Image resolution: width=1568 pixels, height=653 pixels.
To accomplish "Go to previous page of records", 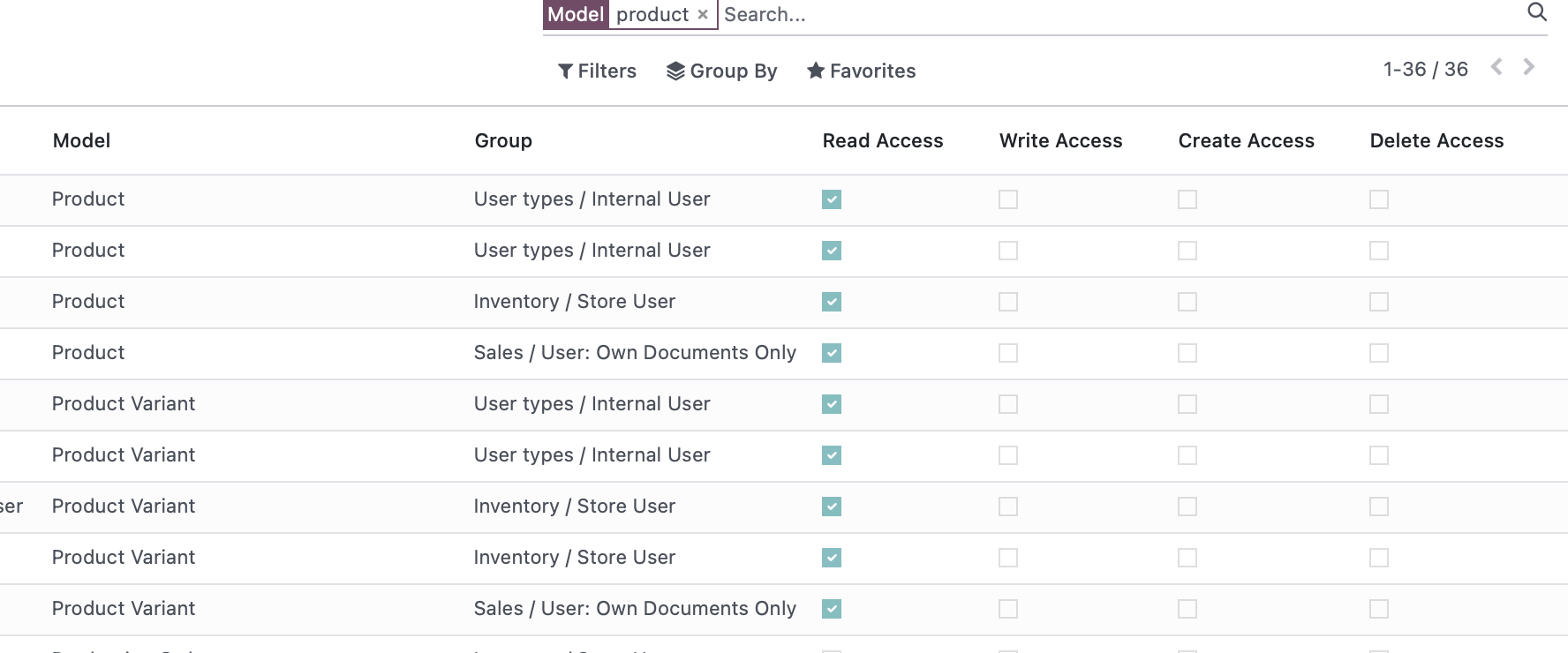I will coord(1496,67).
